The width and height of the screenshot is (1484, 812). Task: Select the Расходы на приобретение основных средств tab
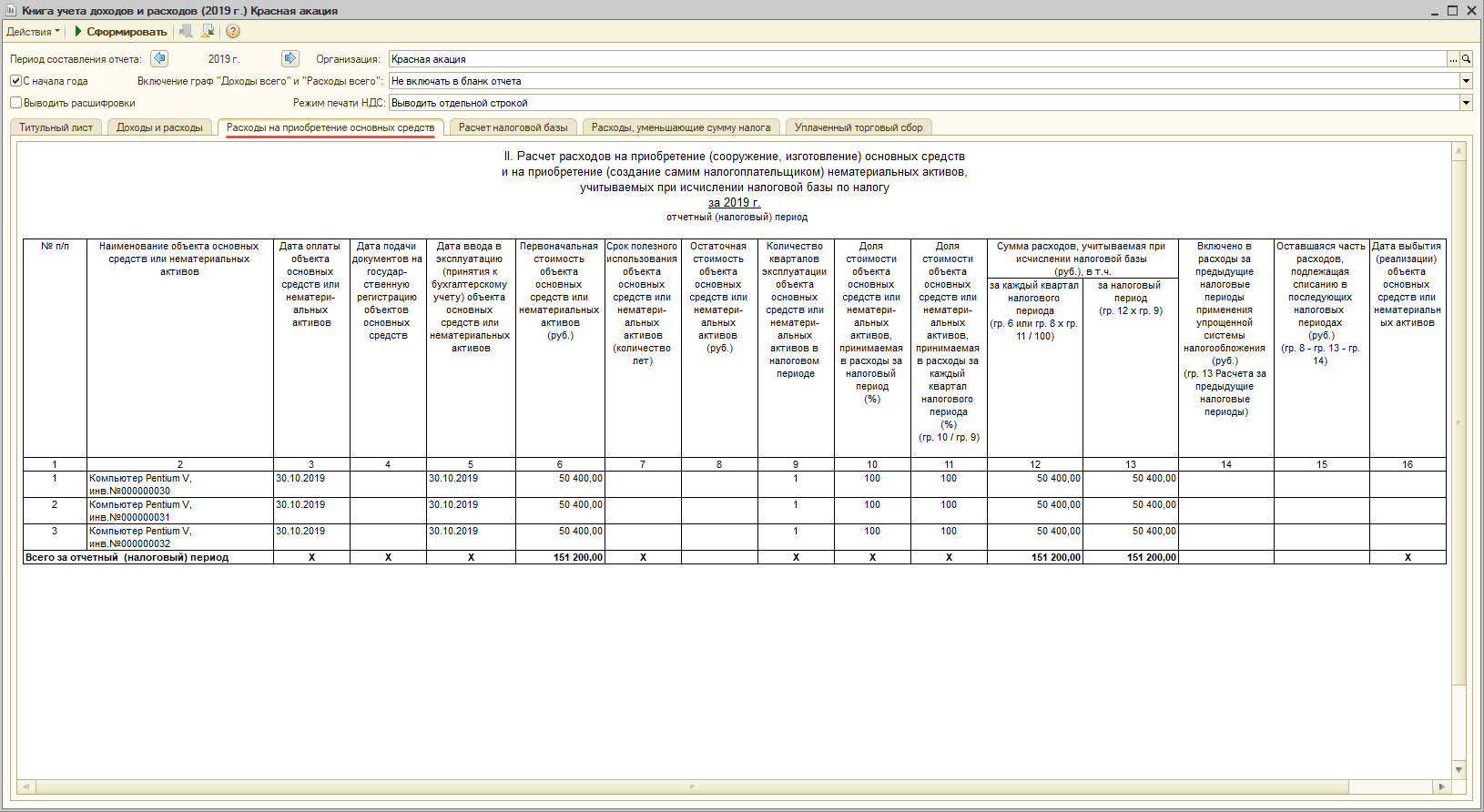click(330, 127)
